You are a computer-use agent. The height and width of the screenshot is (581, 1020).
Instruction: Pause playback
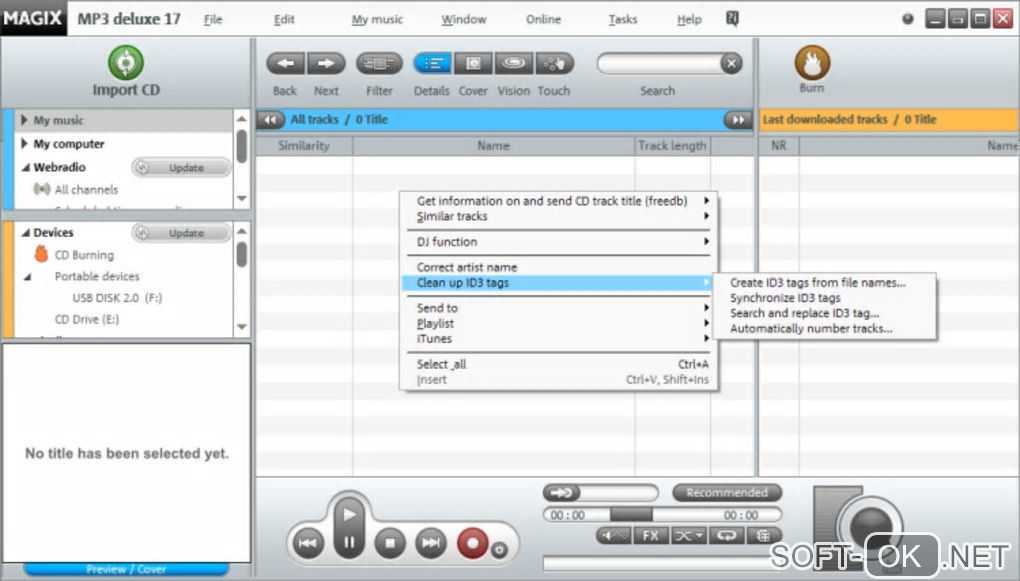click(349, 543)
